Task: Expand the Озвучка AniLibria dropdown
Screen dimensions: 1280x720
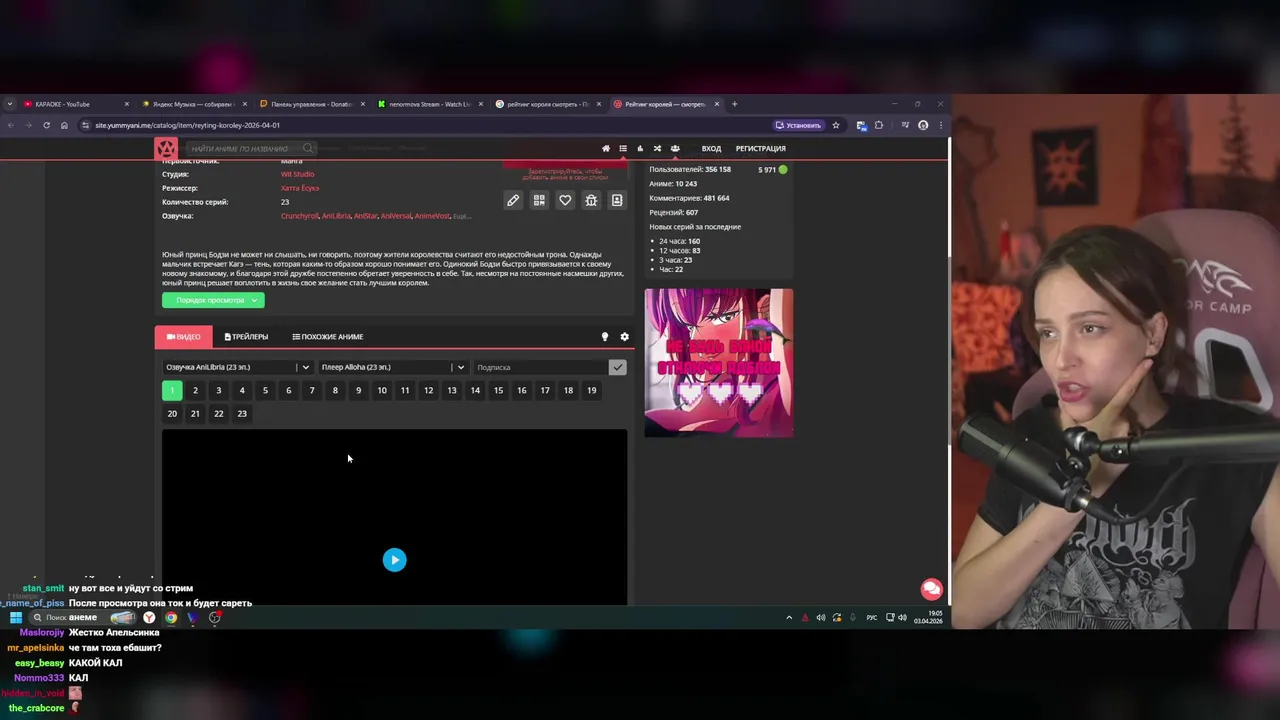Action: pos(237,367)
